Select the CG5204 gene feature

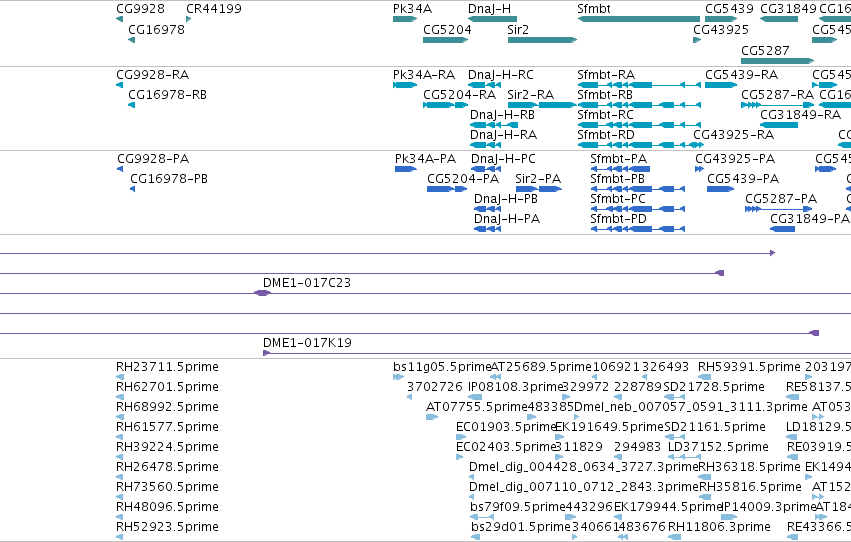446,40
